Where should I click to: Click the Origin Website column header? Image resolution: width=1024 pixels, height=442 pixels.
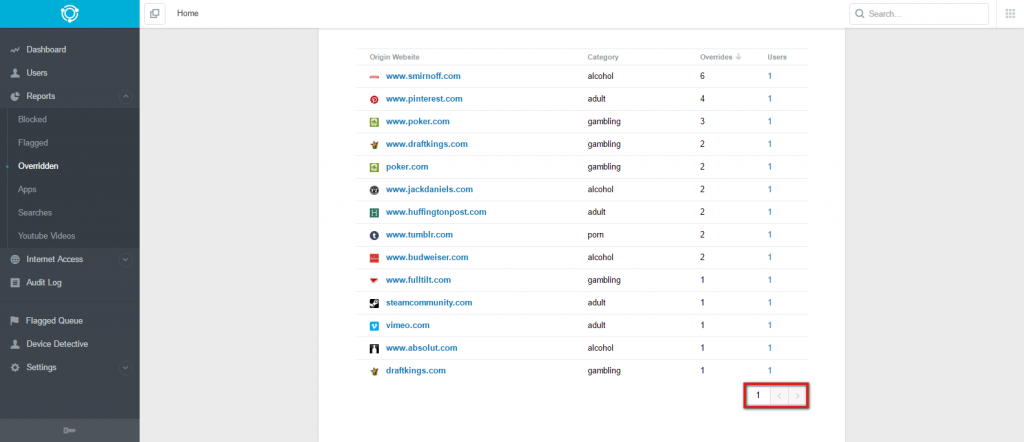tap(394, 57)
